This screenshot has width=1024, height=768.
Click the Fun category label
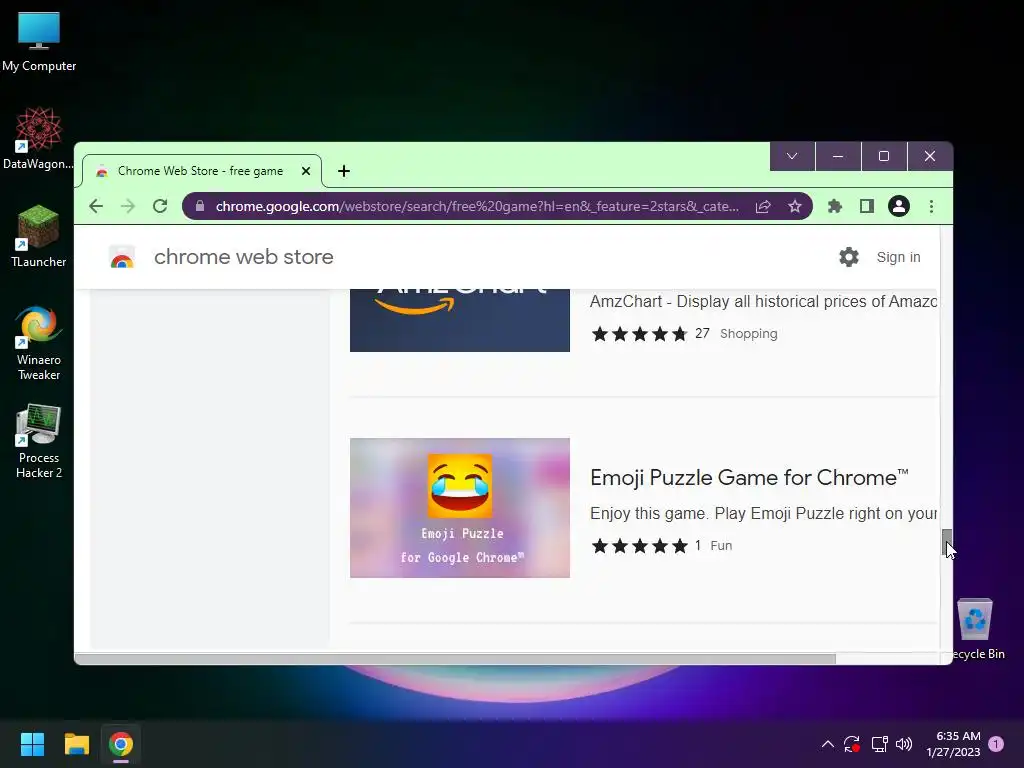[721, 546]
